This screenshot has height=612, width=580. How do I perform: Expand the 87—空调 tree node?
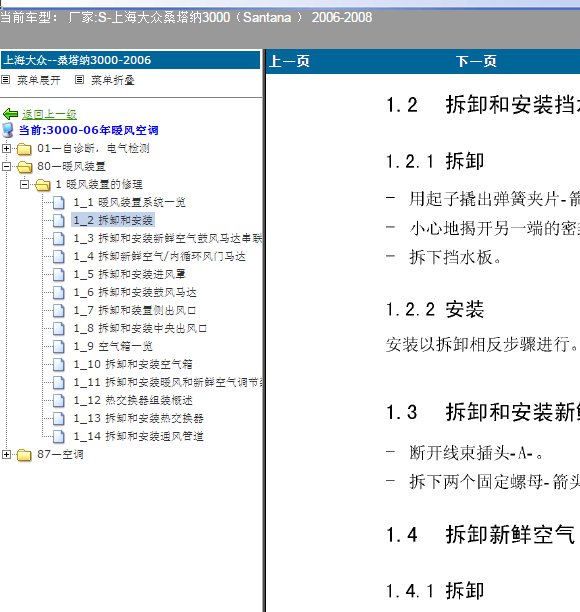(x=6, y=454)
